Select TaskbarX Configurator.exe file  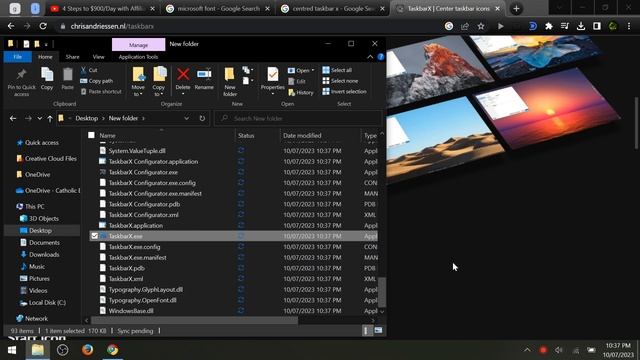143,172
